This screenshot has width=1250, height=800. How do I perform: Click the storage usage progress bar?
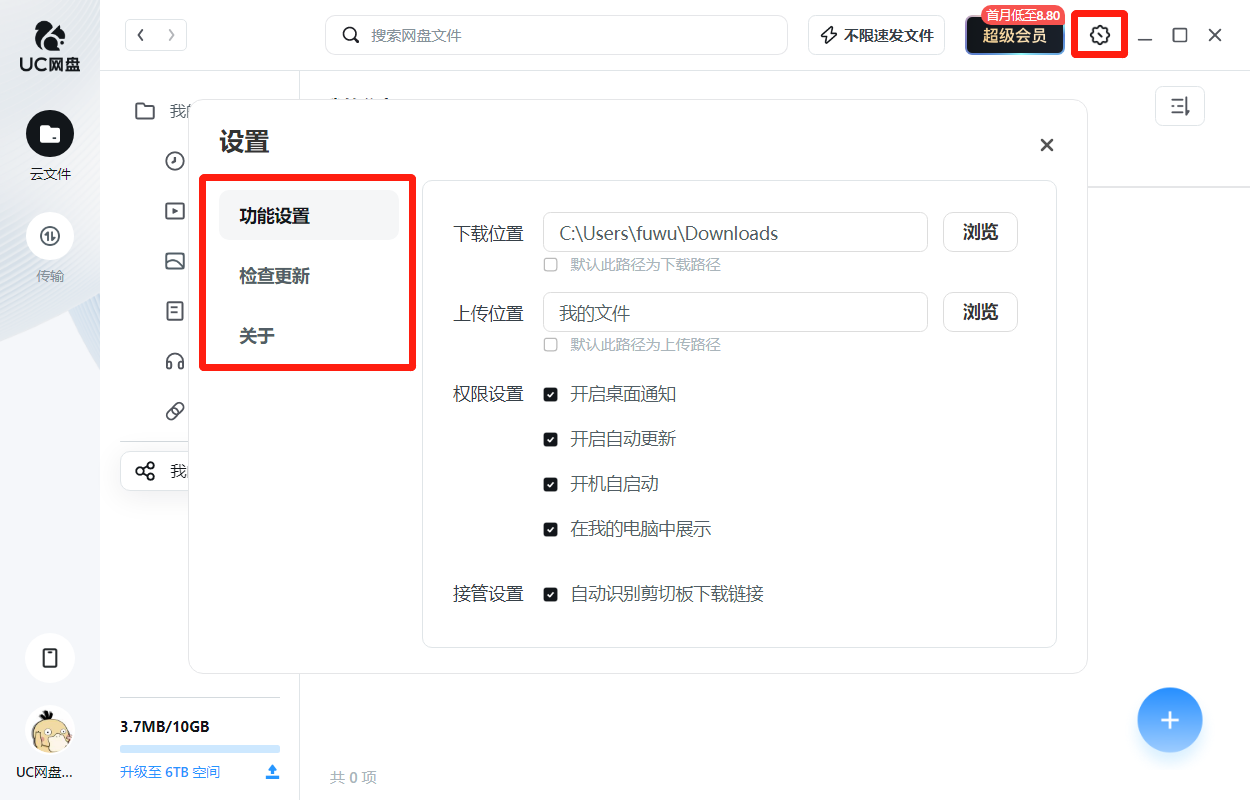click(199, 748)
